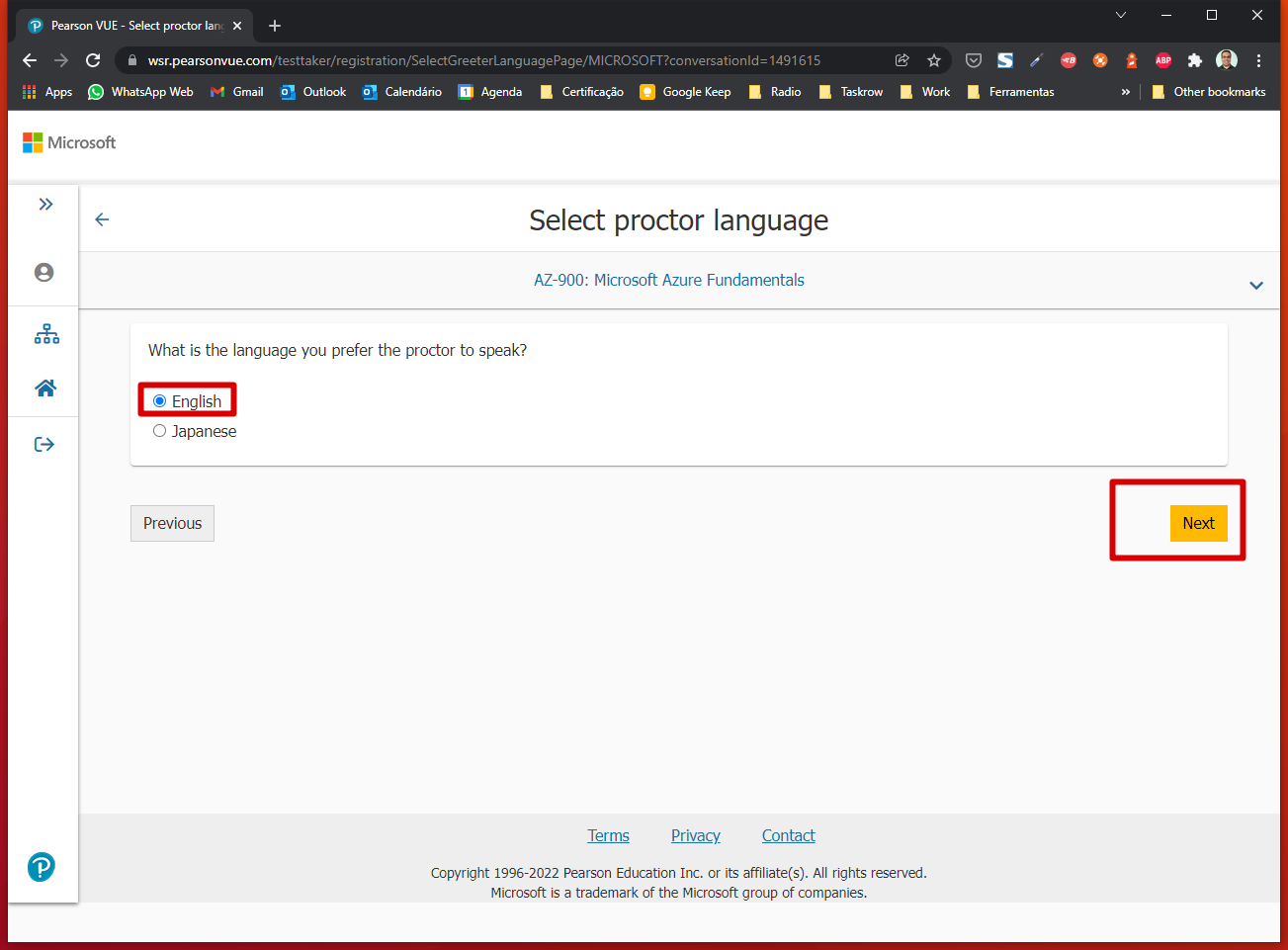1288x950 pixels.
Task: Open the Chrome profile avatar
Action: [x=1227, y=60]
